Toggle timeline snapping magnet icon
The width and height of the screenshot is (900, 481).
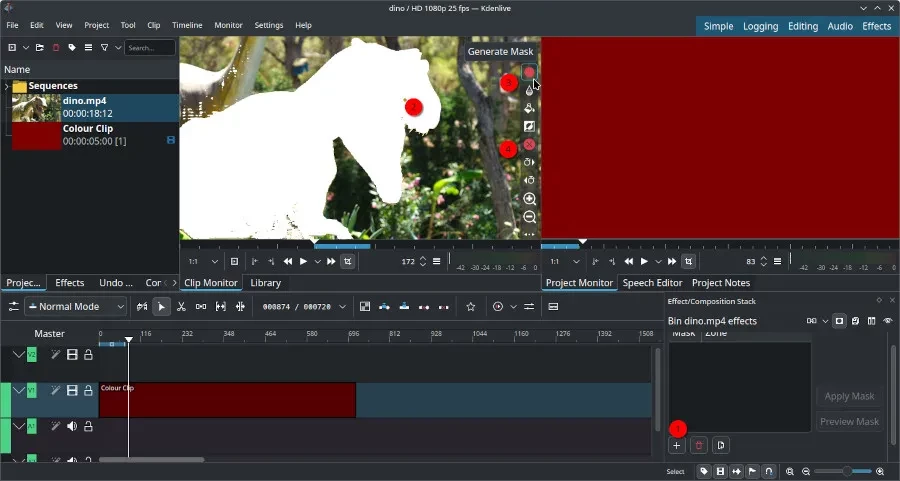[768, 471]
